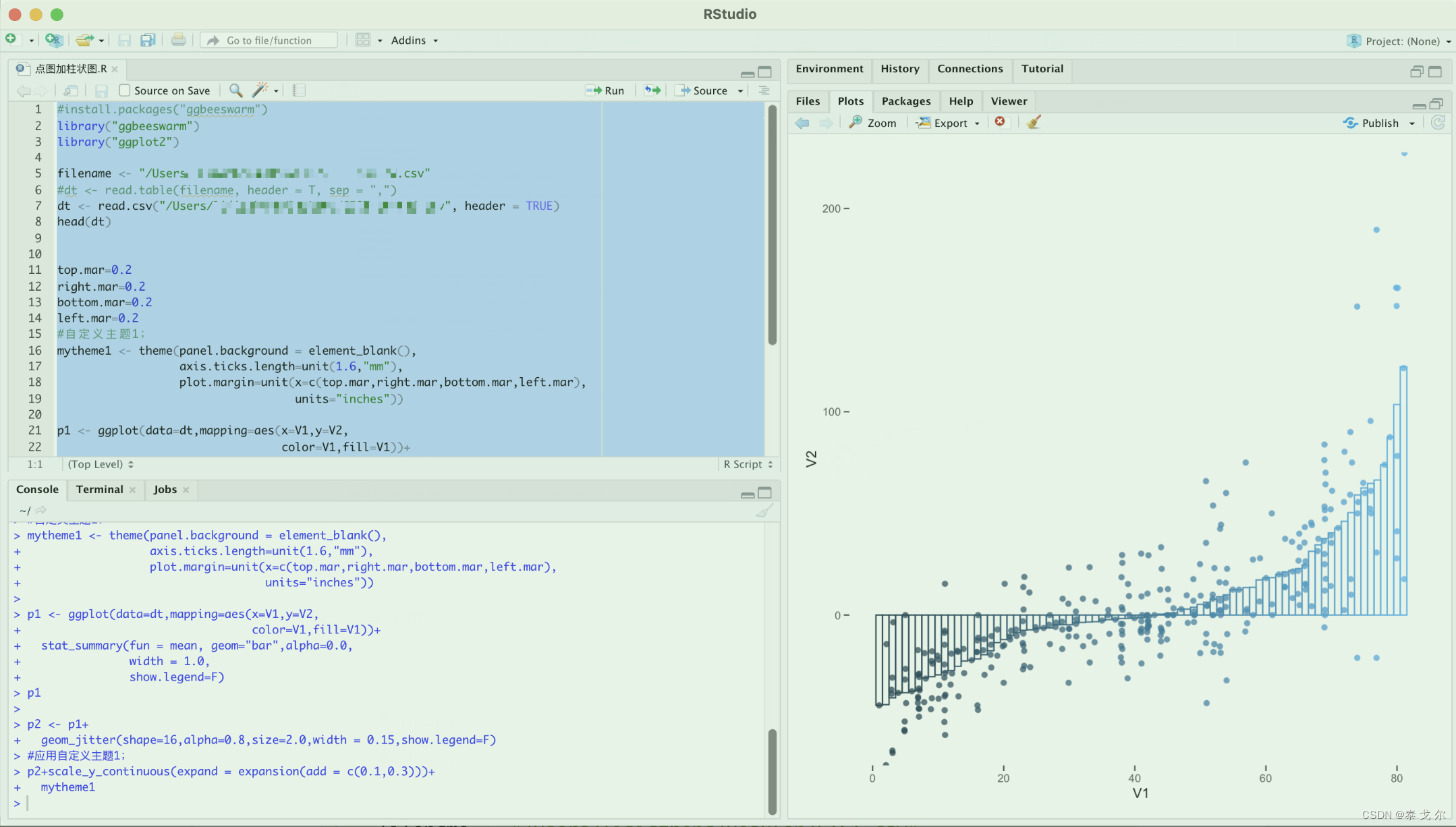1456x827 pixels.
Task: Toggle Source on Save checkbox
Action: (x=125, y=90)
